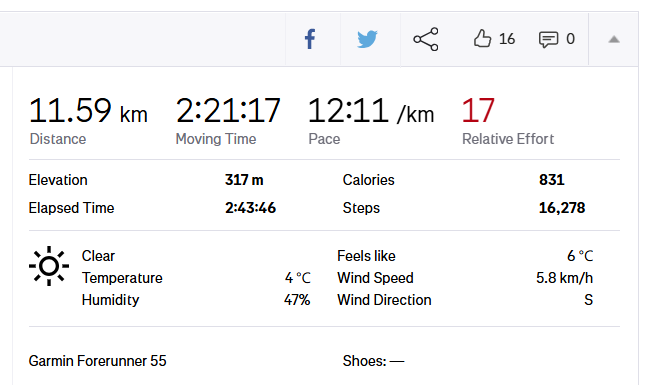
Task: Click the 12:11 /km pace value
Action: click(371, 110)
